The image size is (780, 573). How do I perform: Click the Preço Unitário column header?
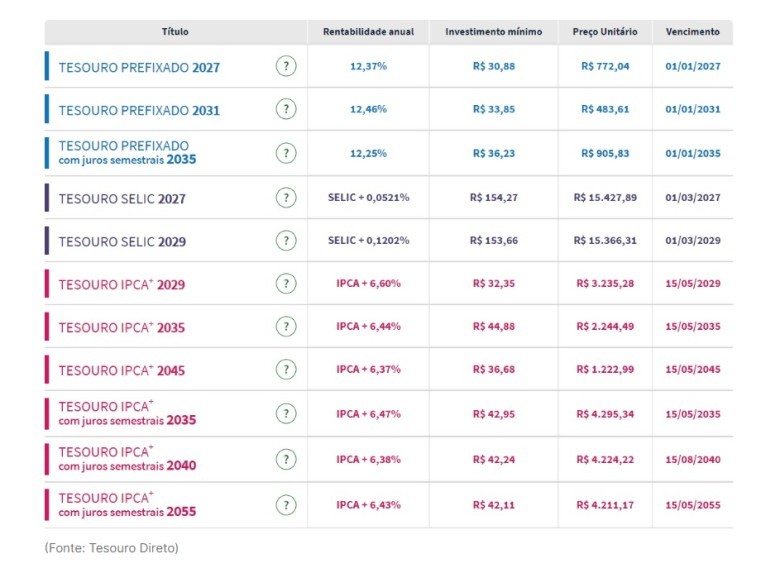(605, 32)
